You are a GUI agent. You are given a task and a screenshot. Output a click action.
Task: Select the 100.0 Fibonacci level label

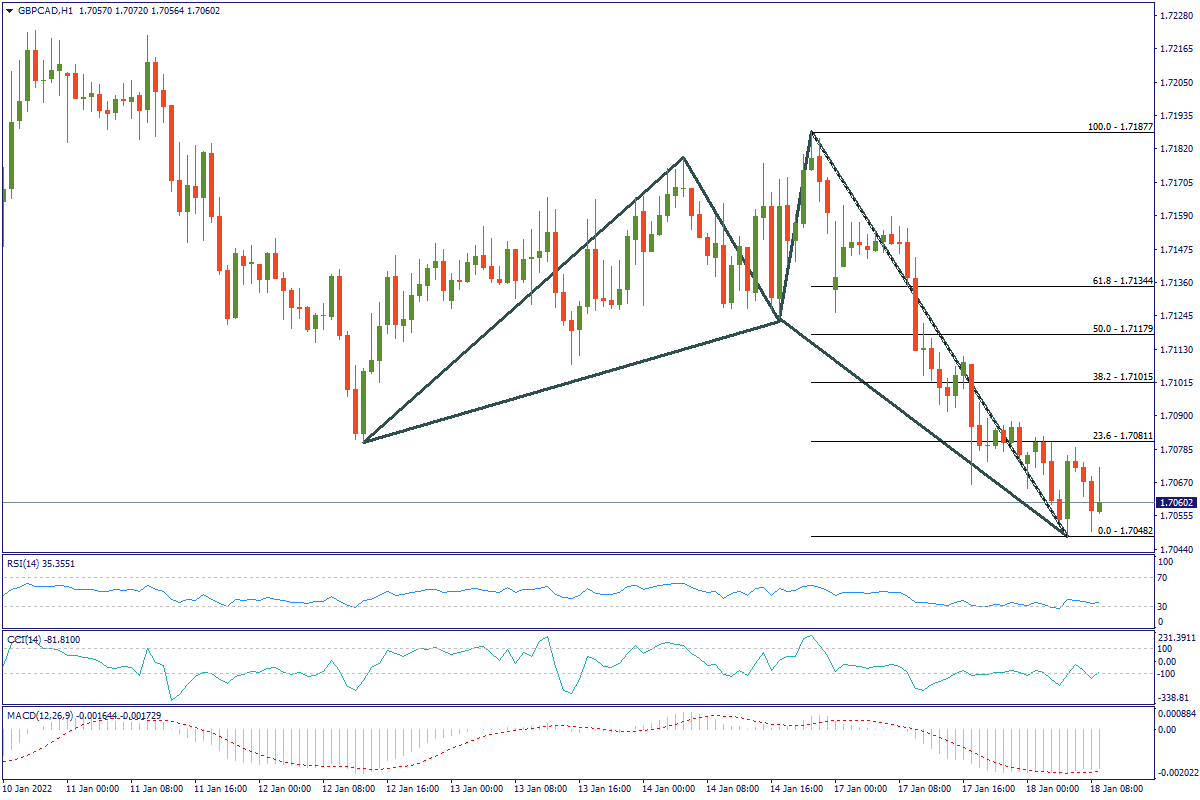(x=1120, y=128)
